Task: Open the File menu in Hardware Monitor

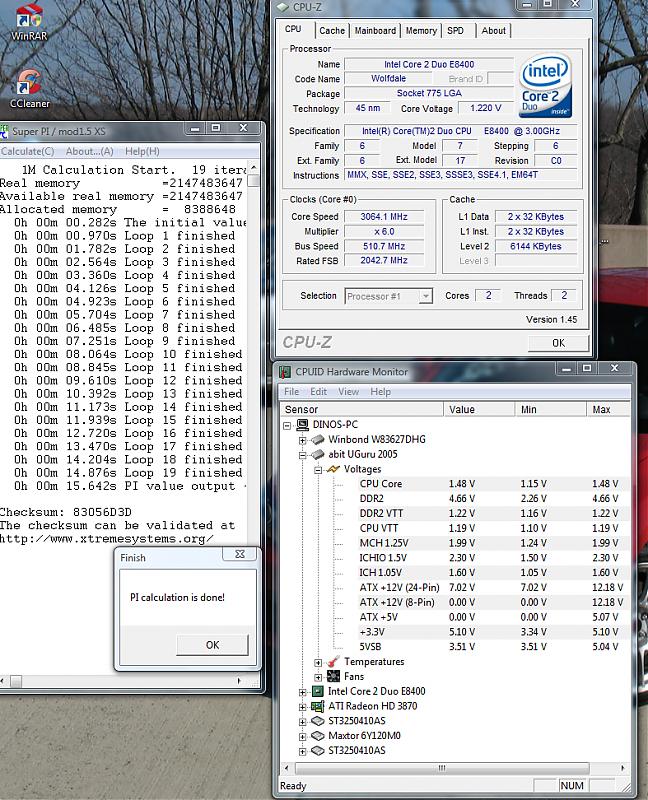Action: point(292,392)
